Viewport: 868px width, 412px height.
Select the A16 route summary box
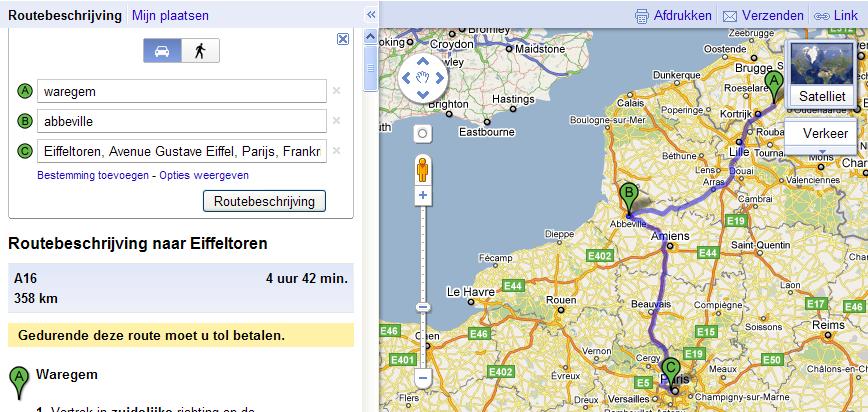[x=181, y=288]
